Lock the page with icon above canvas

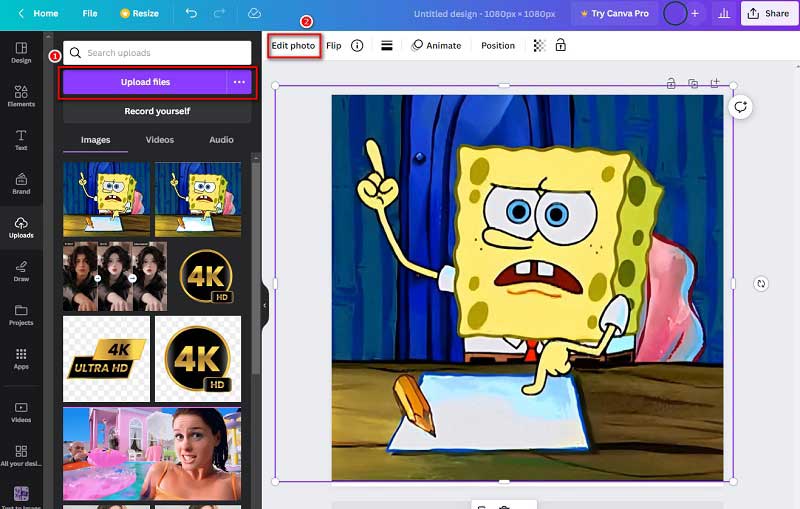click(671, 83)
